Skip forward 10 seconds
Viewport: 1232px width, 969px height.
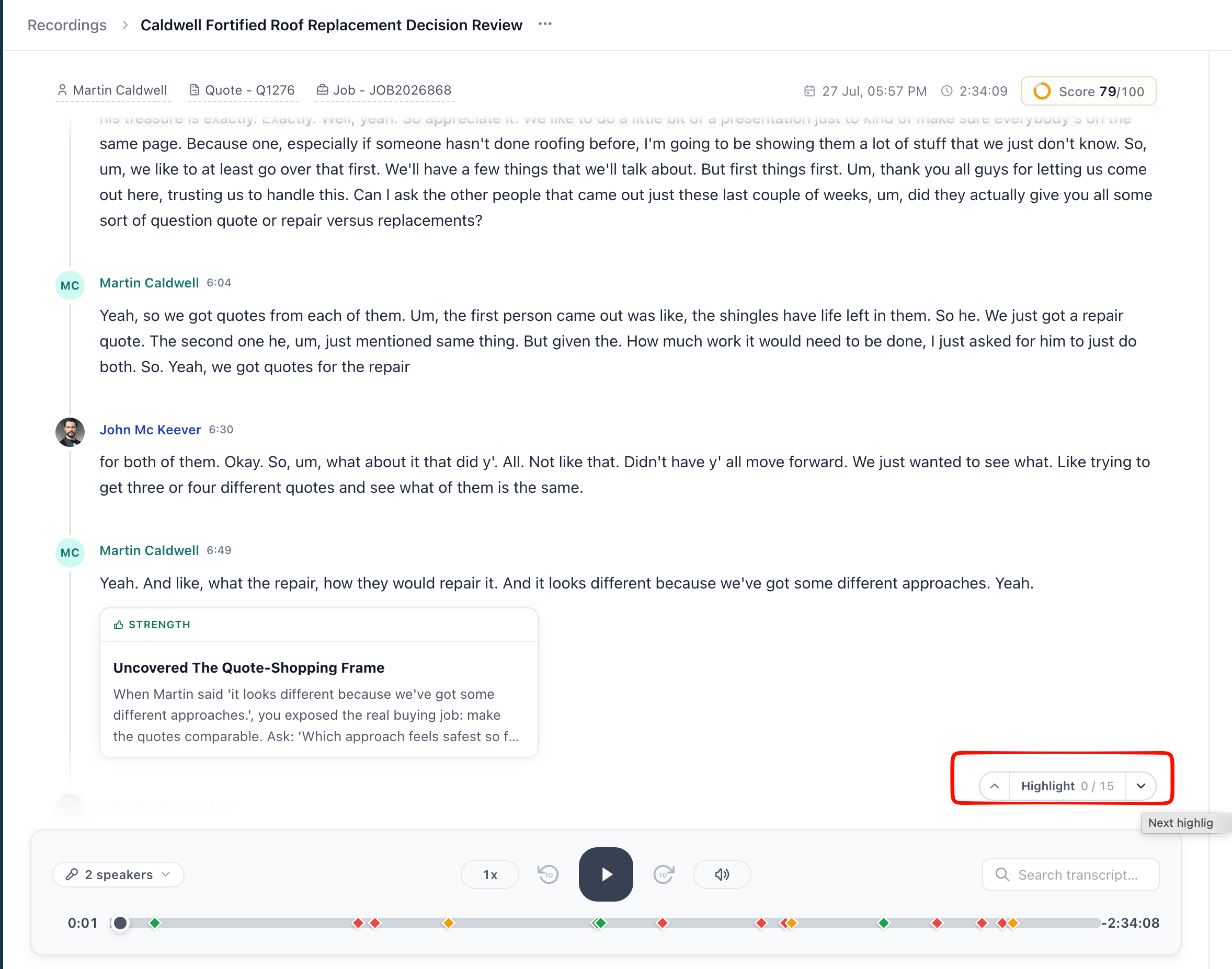(x=664, y=874)
